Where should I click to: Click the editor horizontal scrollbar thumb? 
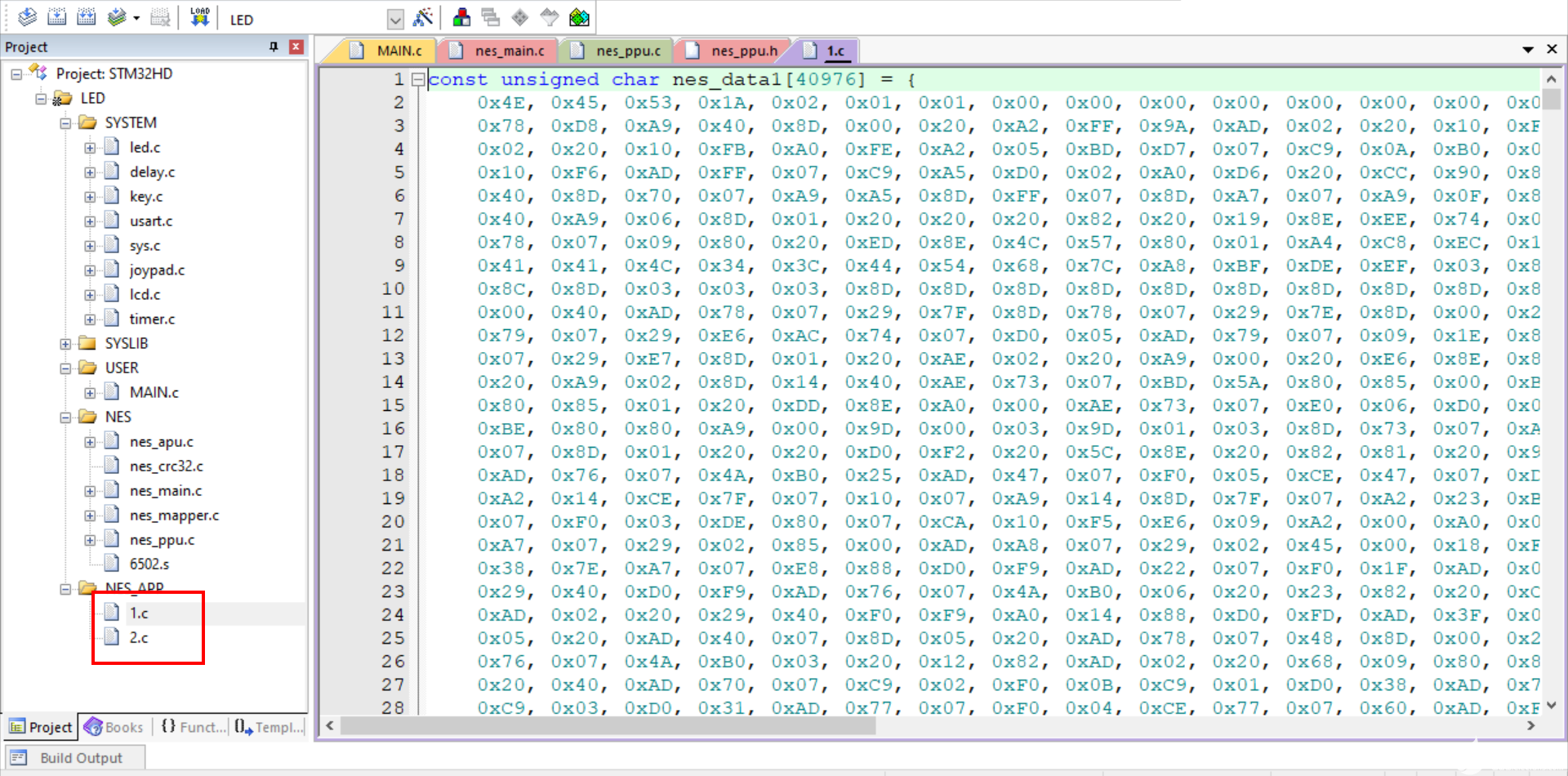(x=608, y=725)
